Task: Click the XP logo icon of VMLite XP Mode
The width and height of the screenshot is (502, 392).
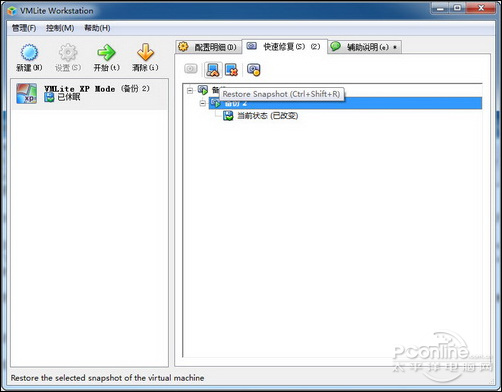Action: [26, 94]
